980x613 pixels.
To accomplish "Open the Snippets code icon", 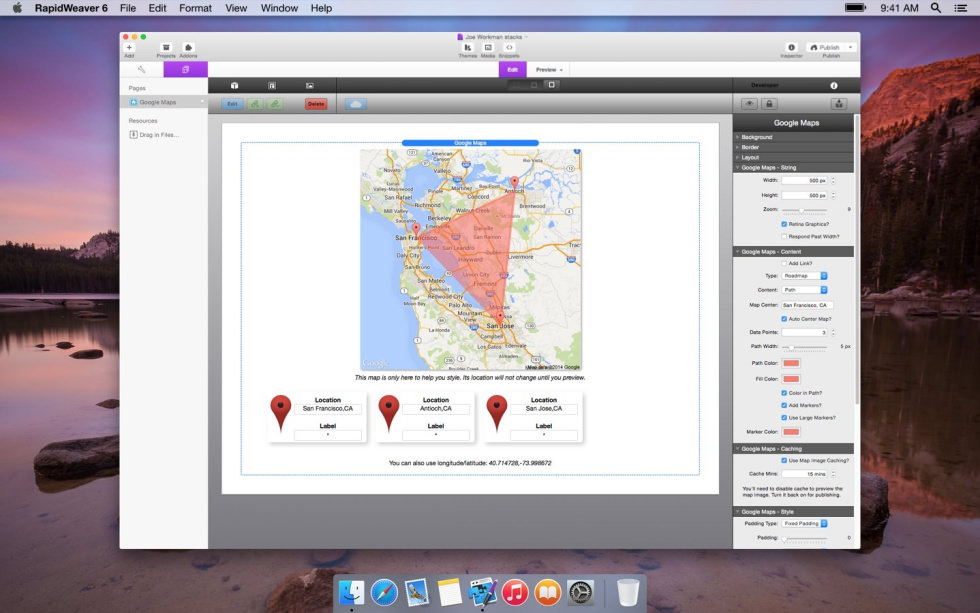I will [509, 47].
